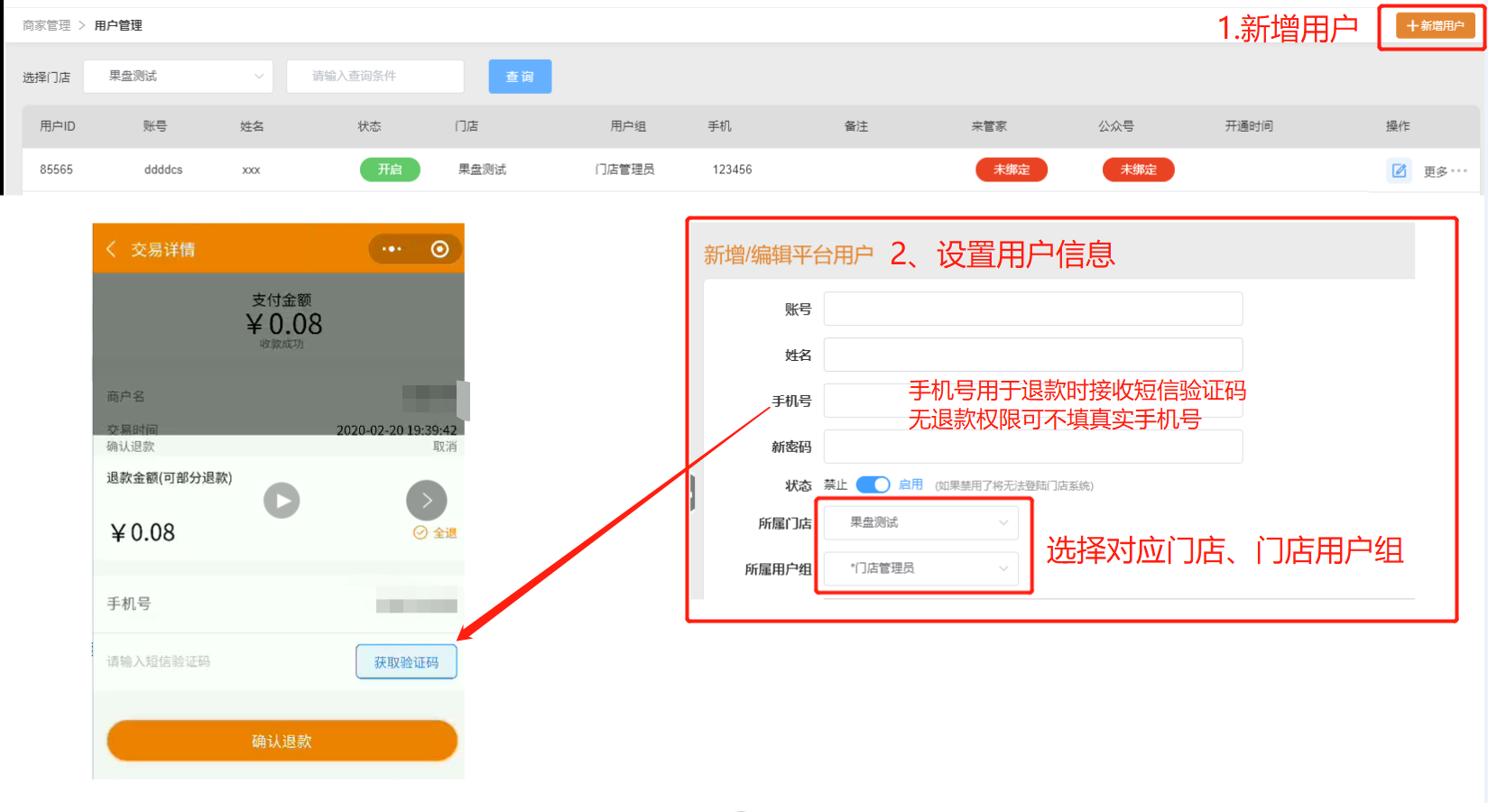
Task: Open the 所属用户组 dropdown
Action: (x=921, y=568)
